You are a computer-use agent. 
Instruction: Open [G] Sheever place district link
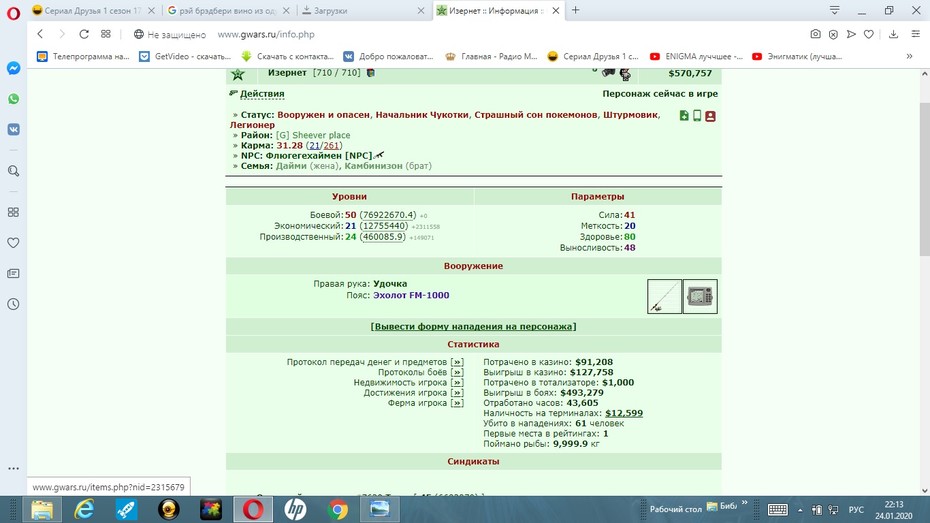pyautogui.click(x=313, y=135)
